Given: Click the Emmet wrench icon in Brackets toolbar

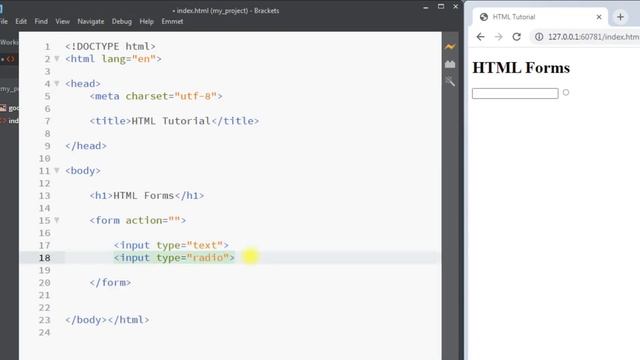Looking at the screenshot, I should (450, 82).
